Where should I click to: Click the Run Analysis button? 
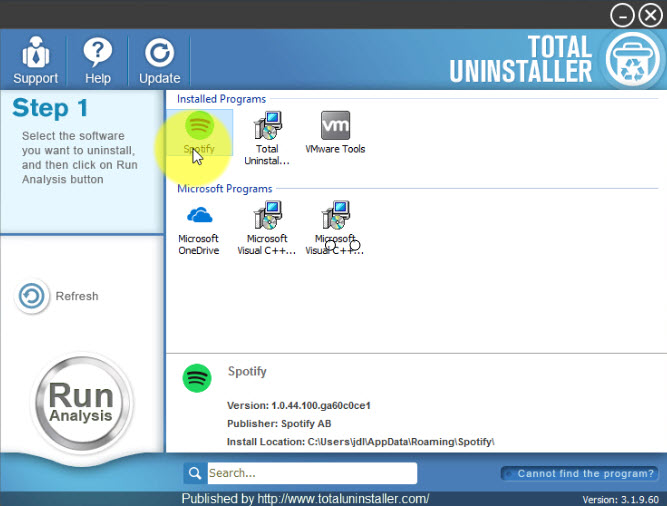81,403
